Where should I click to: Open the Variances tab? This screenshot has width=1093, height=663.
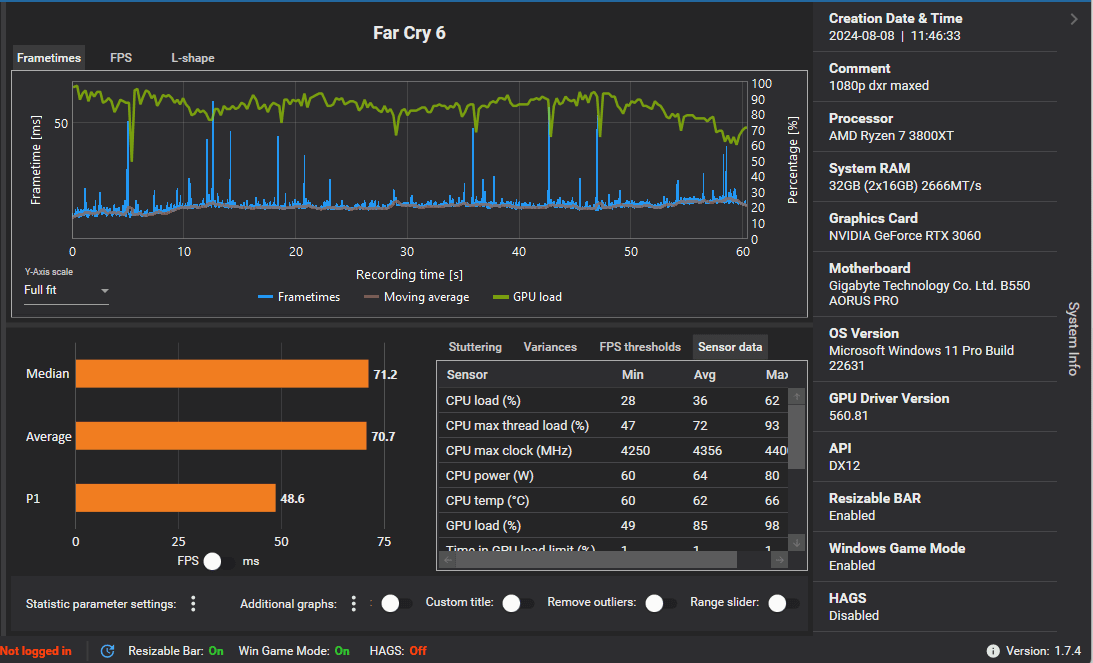pyautogui.click(x=550, y=347)
